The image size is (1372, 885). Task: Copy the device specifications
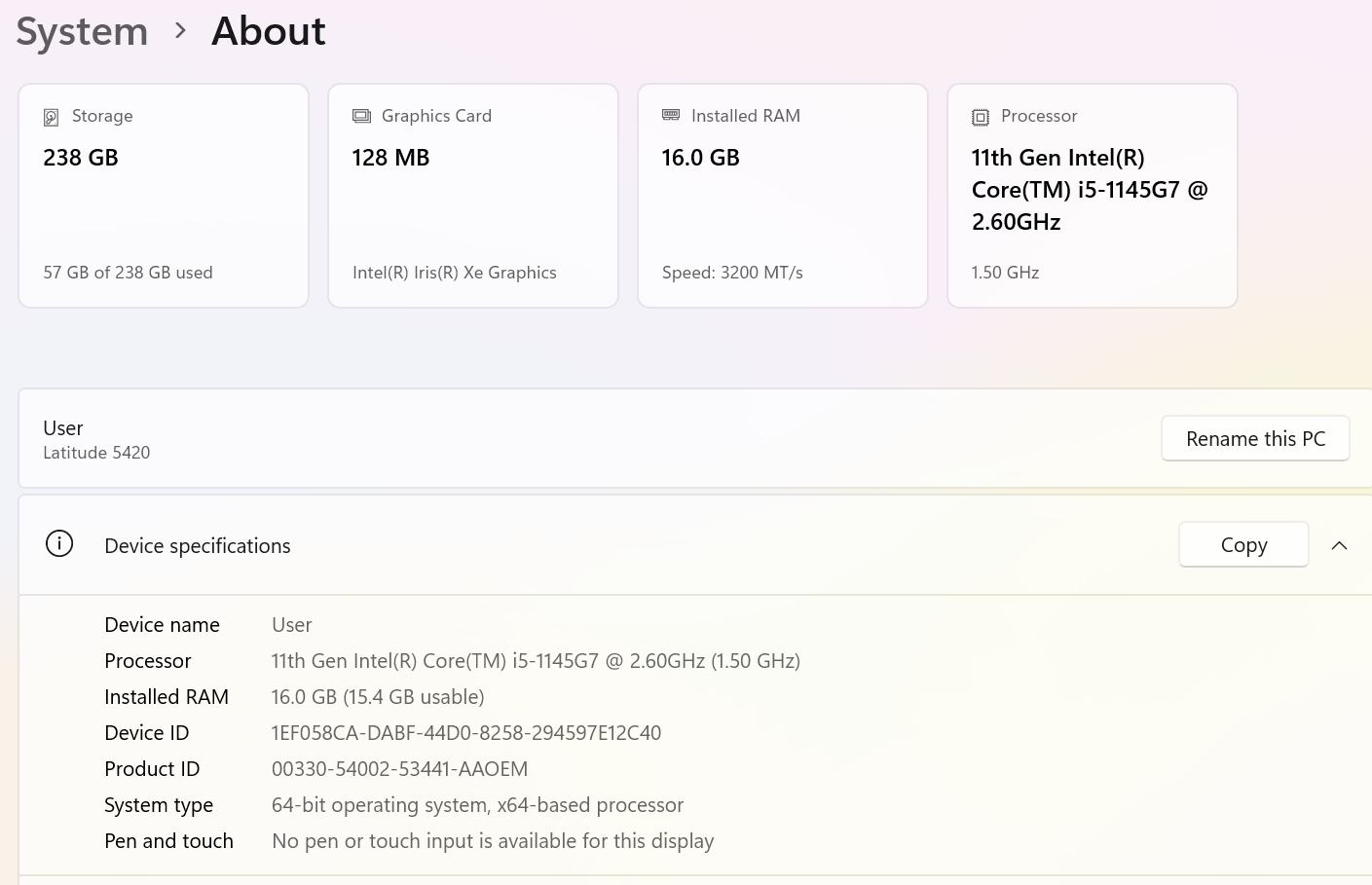tap(1242, 545)
